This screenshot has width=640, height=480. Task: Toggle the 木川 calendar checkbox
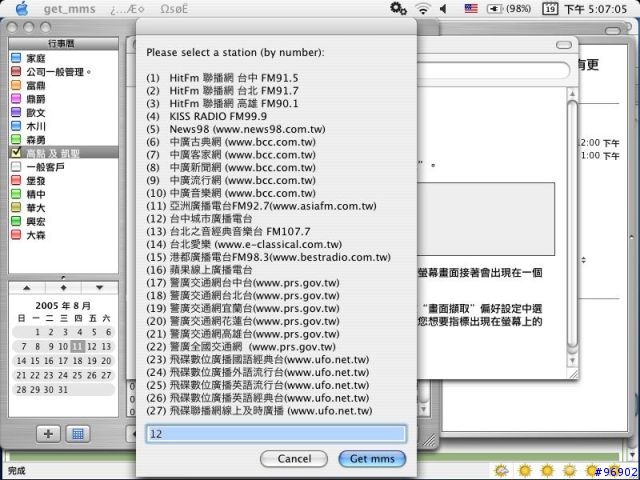click(x=16, y=126)
